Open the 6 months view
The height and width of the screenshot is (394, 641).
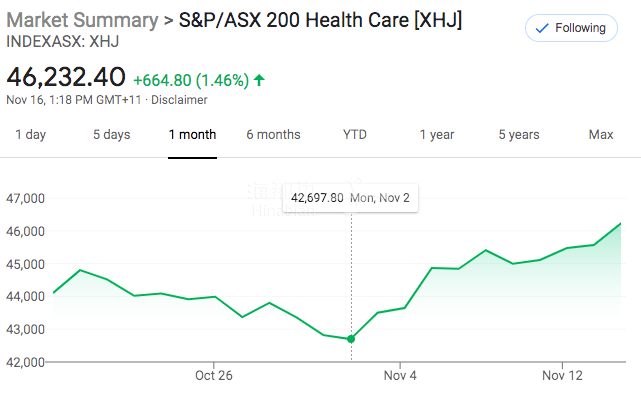(273, 134)
